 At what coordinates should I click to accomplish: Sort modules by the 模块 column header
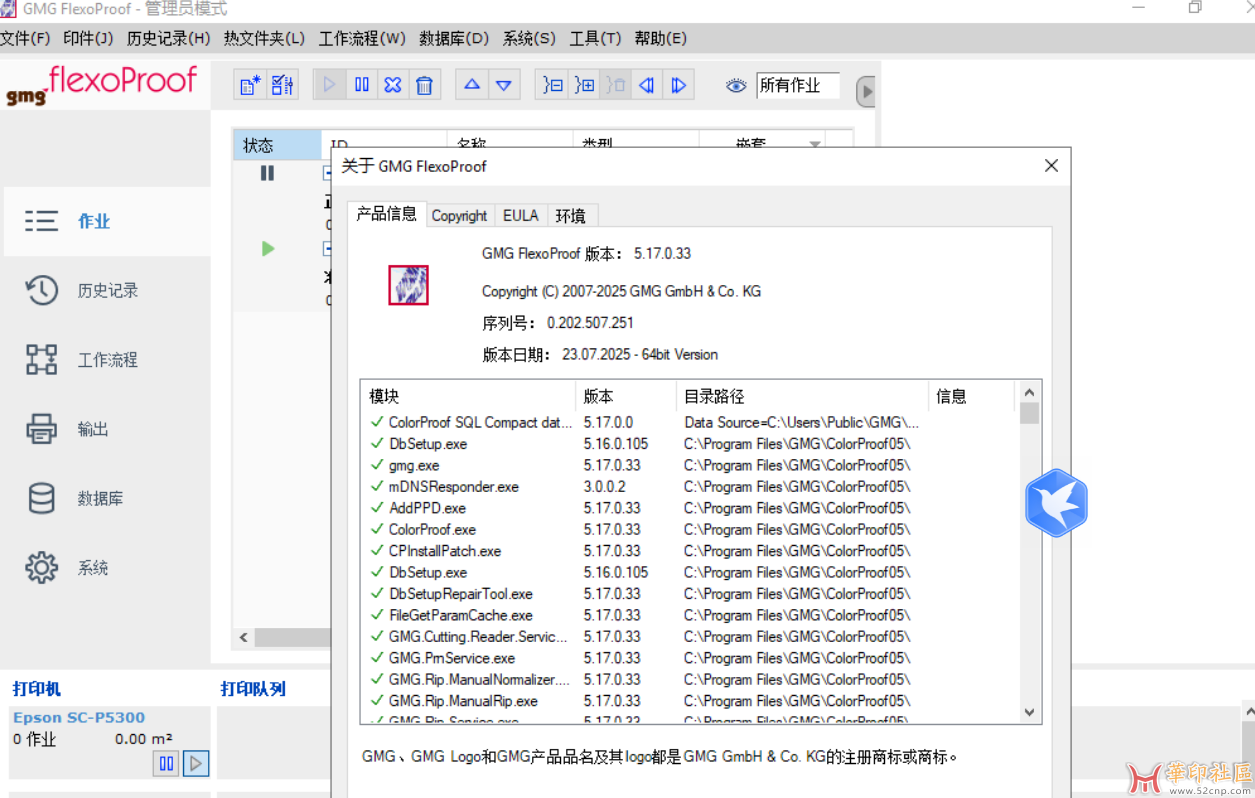point(468,396)
